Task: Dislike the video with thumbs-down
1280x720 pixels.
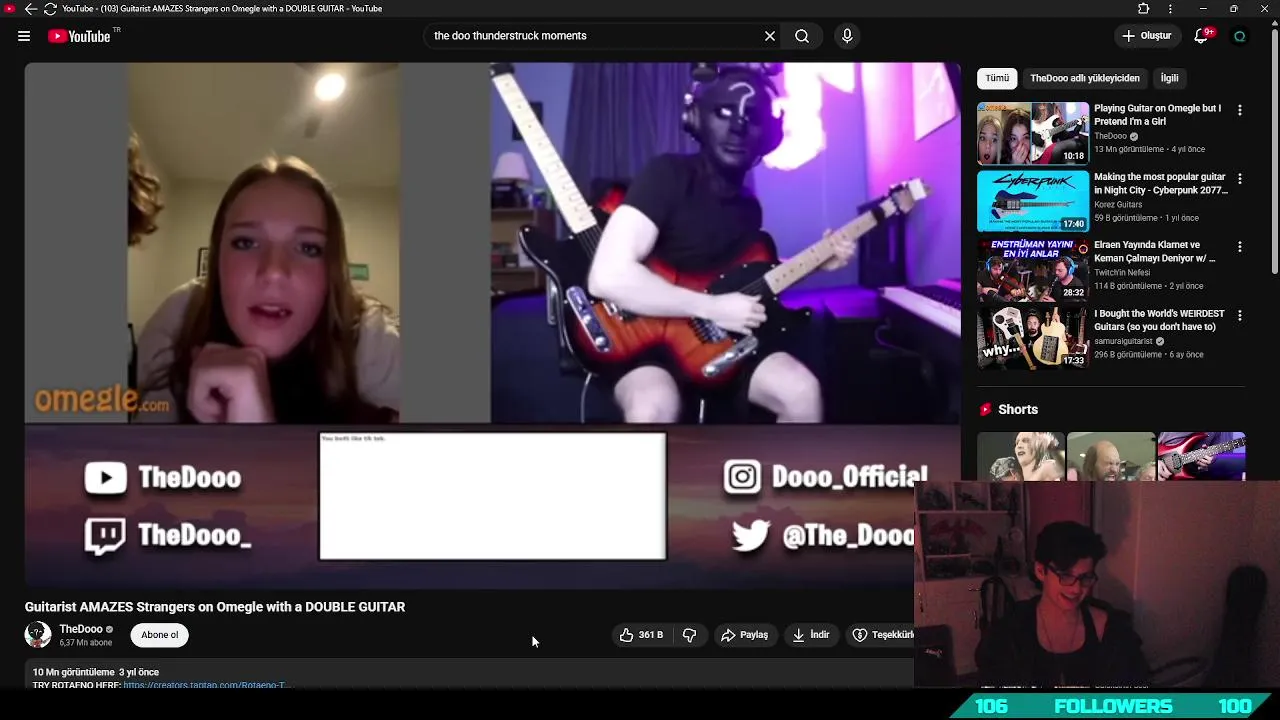Action: pyautogui.click(x=689, y=635)
